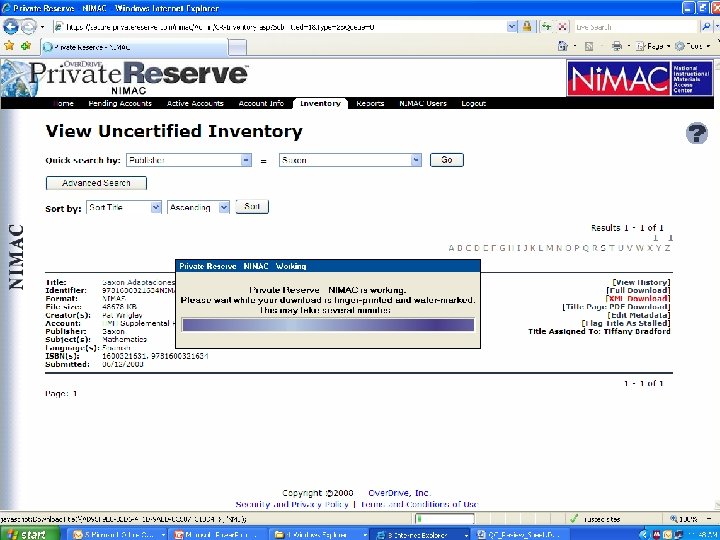
Task: Open the Account Info navigation item
Action: point(261,103)
